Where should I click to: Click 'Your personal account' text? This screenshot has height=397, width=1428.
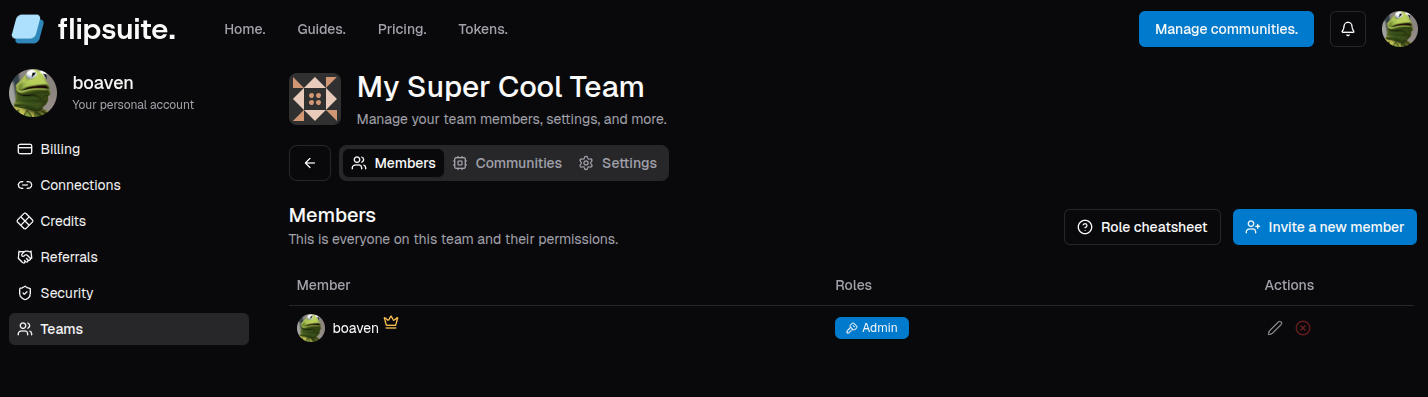point(133,105)
